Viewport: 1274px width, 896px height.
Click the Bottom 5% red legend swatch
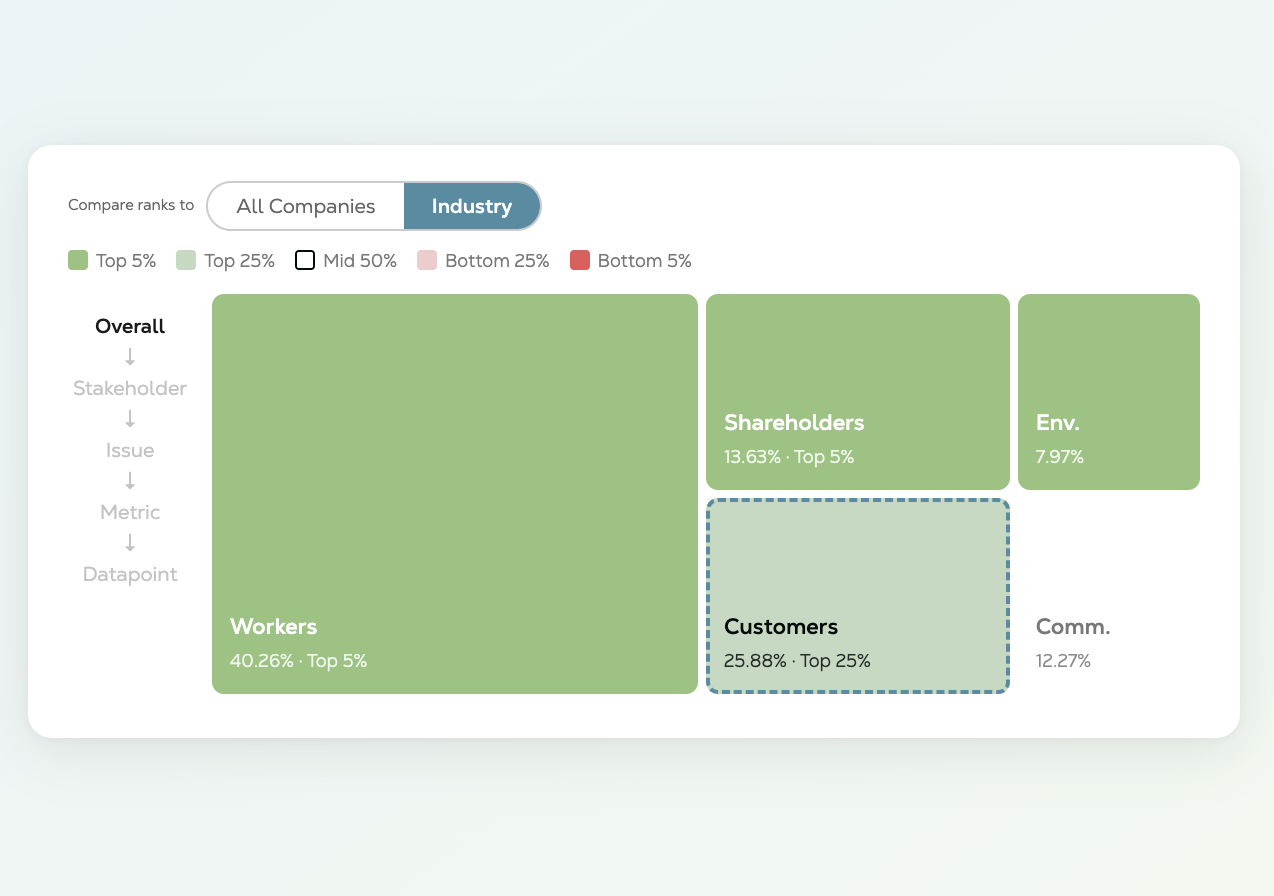[580, 261]
